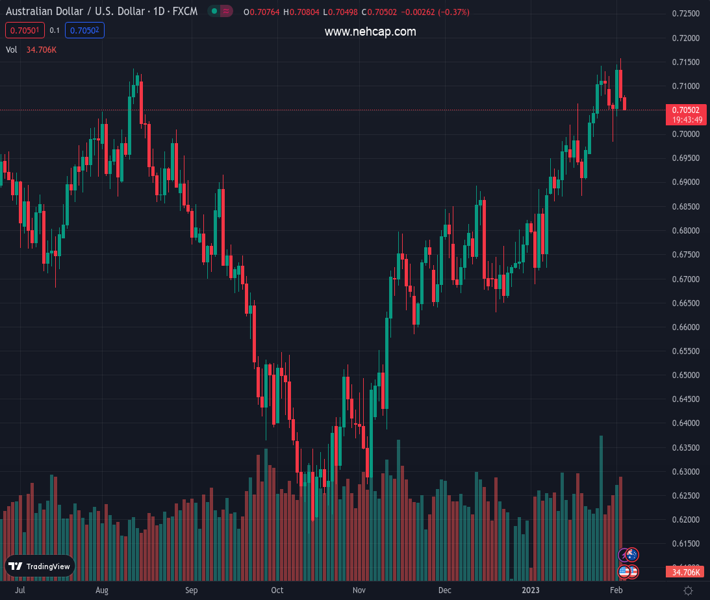Click the high value H0.70804
This screenshot has width=710, height=600.
pyautogui.click(x=301, y=12)
